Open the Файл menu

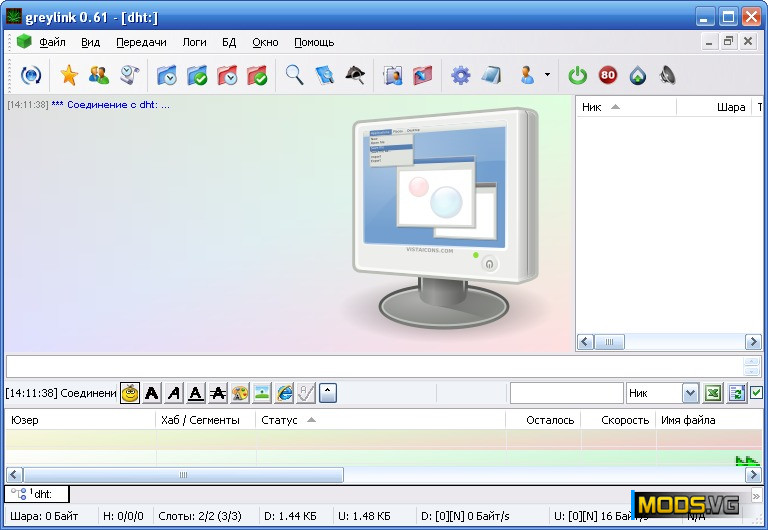[x=52, y=42]
